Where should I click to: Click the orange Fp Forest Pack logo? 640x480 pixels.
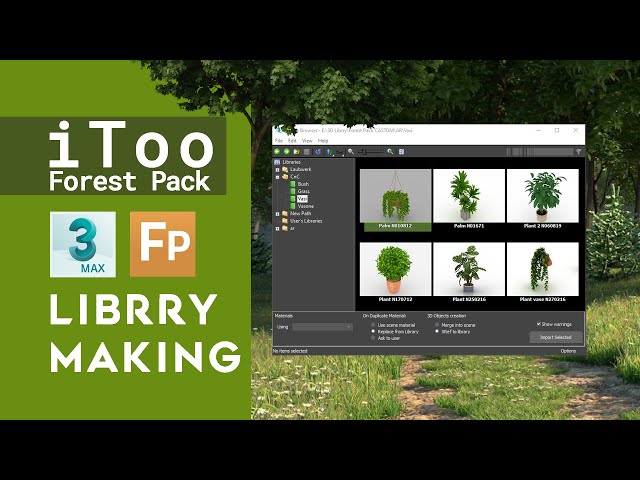click(x=162, y=244)
